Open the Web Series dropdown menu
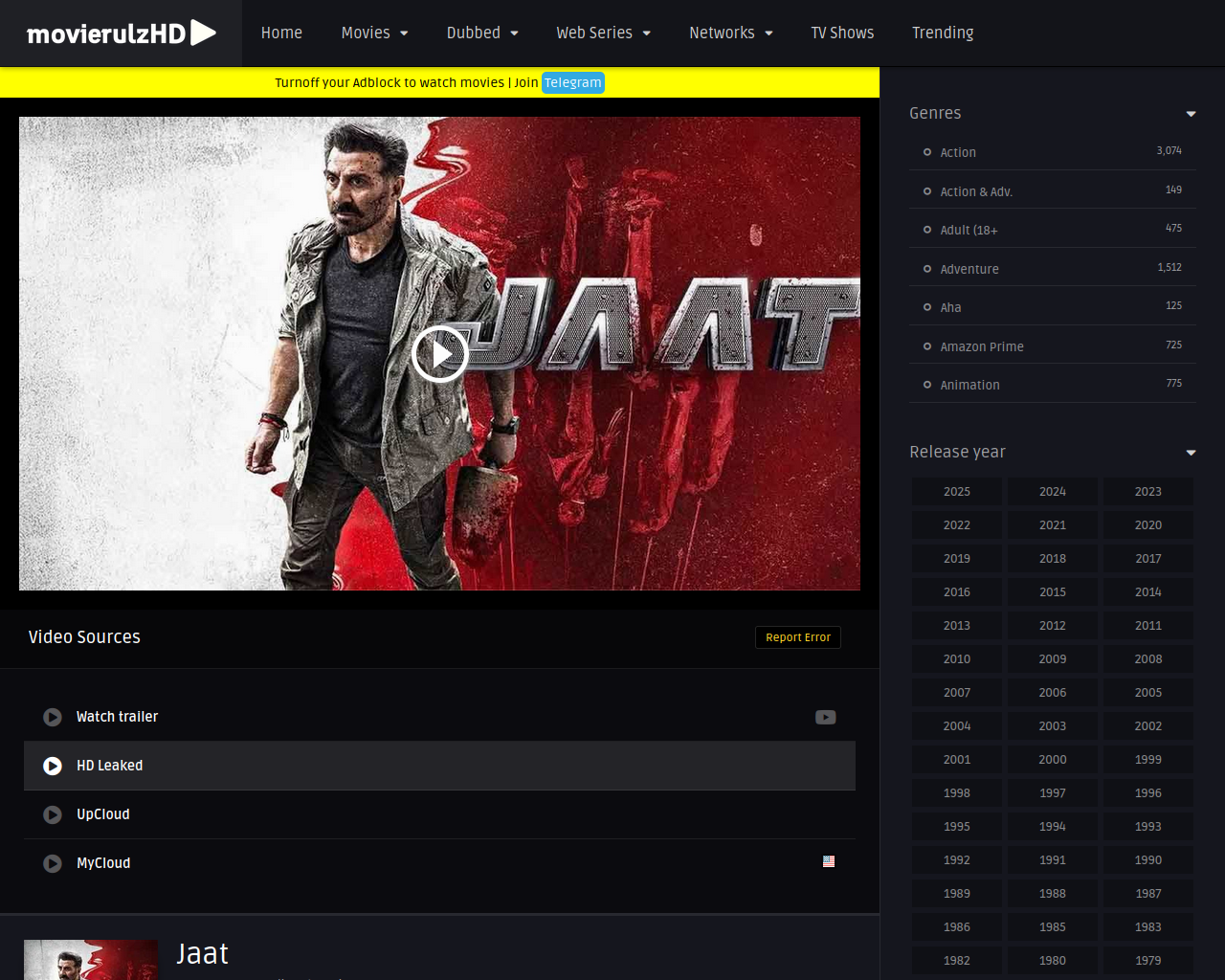This screenshot has width=1225, height=980. (x=603, y=33)
